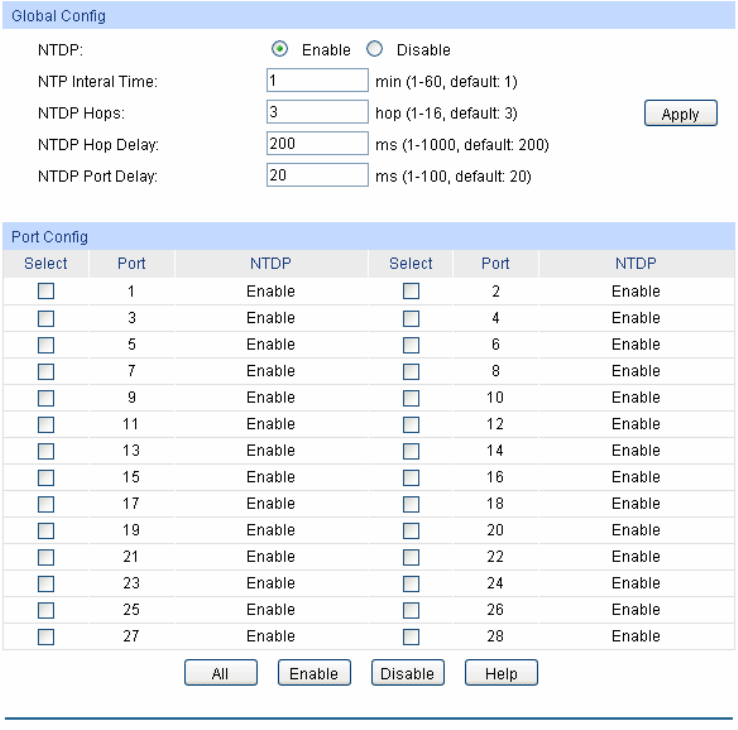
Task: Click port 28 NTDP status 'Enable'
Action: [636, 636]
